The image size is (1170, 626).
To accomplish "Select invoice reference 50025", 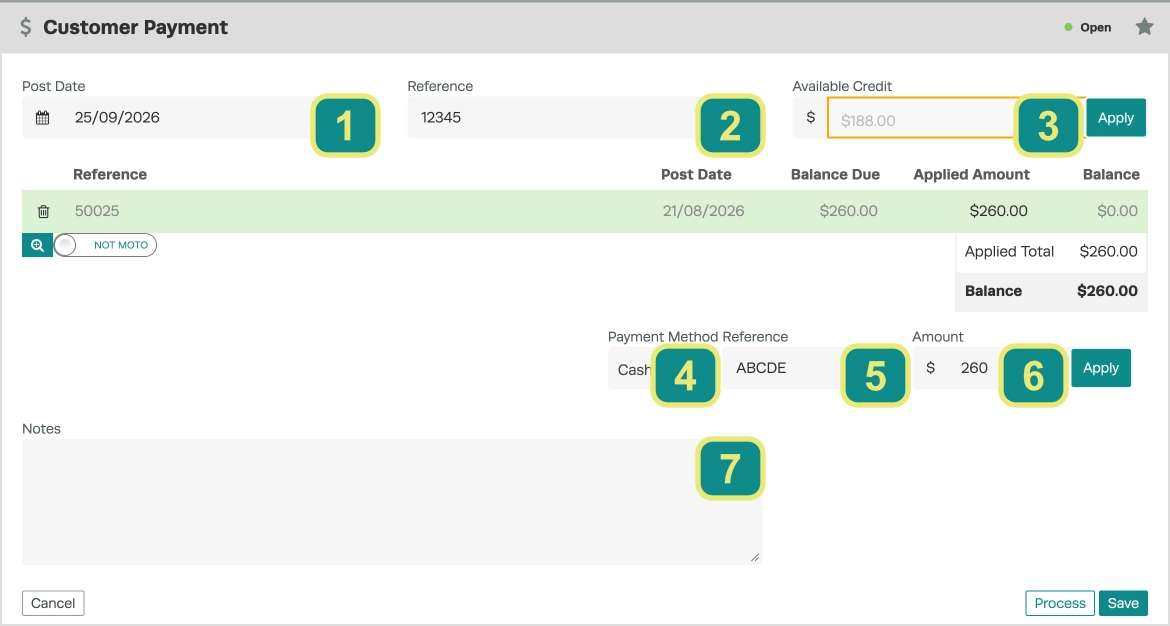I will coord(97,211).
